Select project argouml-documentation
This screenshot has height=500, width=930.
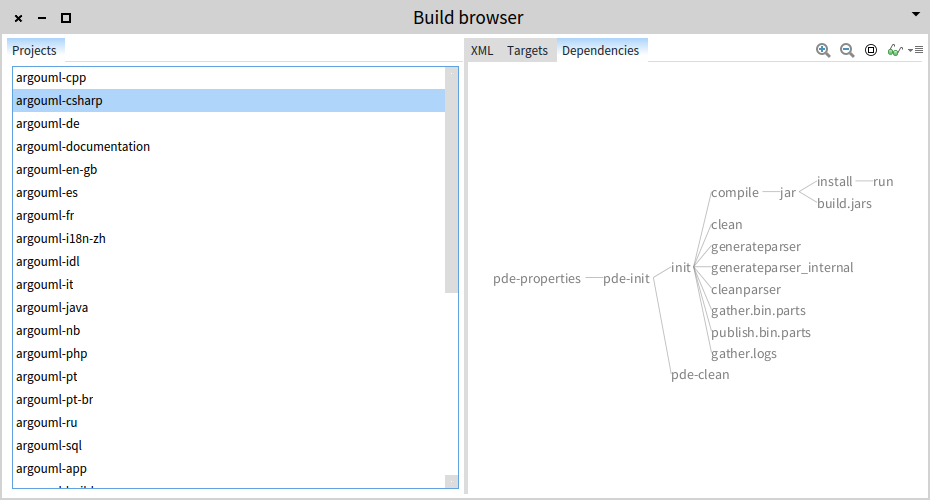click(229, 147)
